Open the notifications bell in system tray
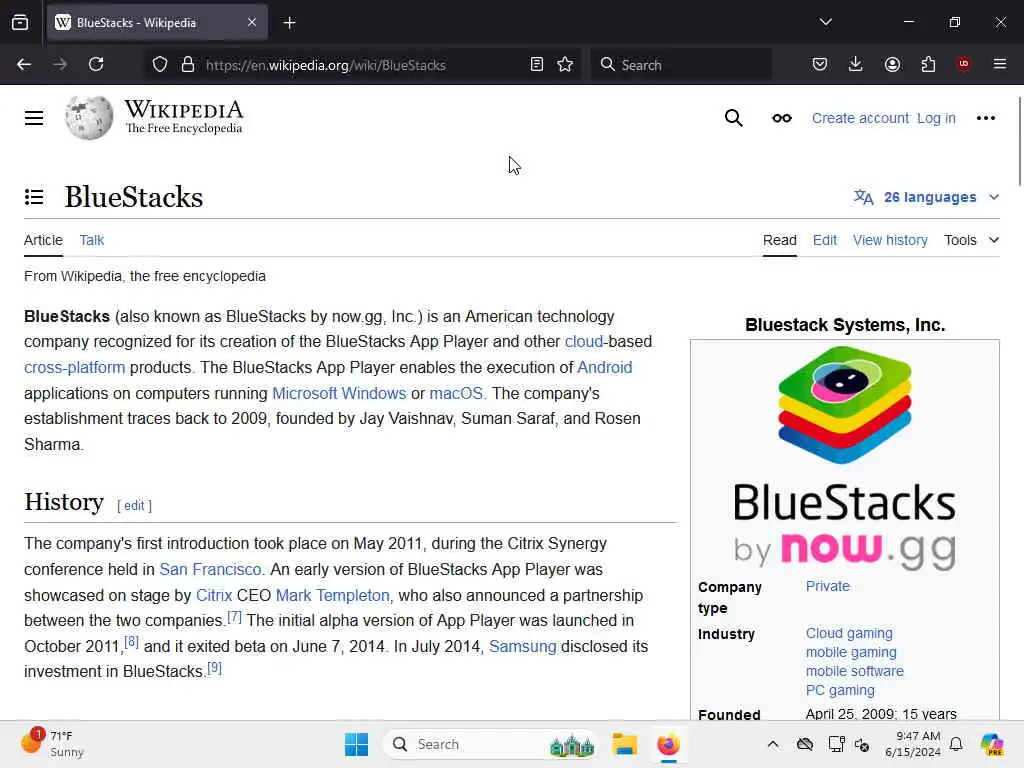The height and width of the screenshot is (768, 1024). click(x=956, y=744)
